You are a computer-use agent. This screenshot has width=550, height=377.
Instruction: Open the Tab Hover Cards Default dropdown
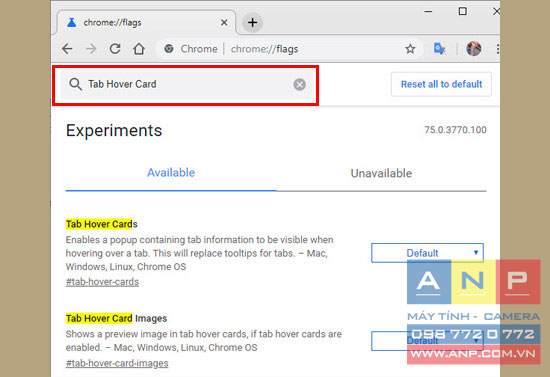point(427,253)
